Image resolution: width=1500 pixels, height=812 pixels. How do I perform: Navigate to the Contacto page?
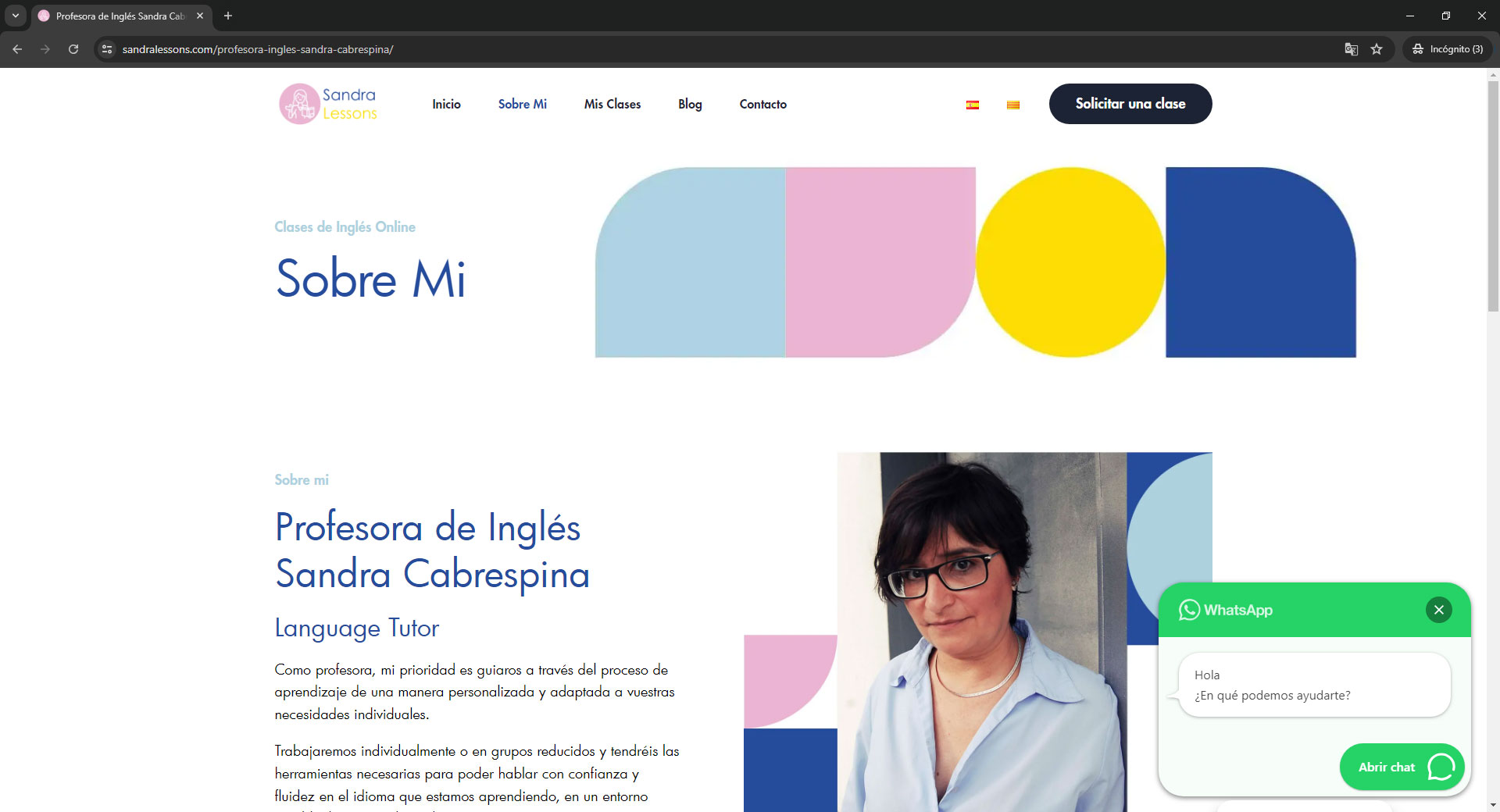(x=762, y=104)
